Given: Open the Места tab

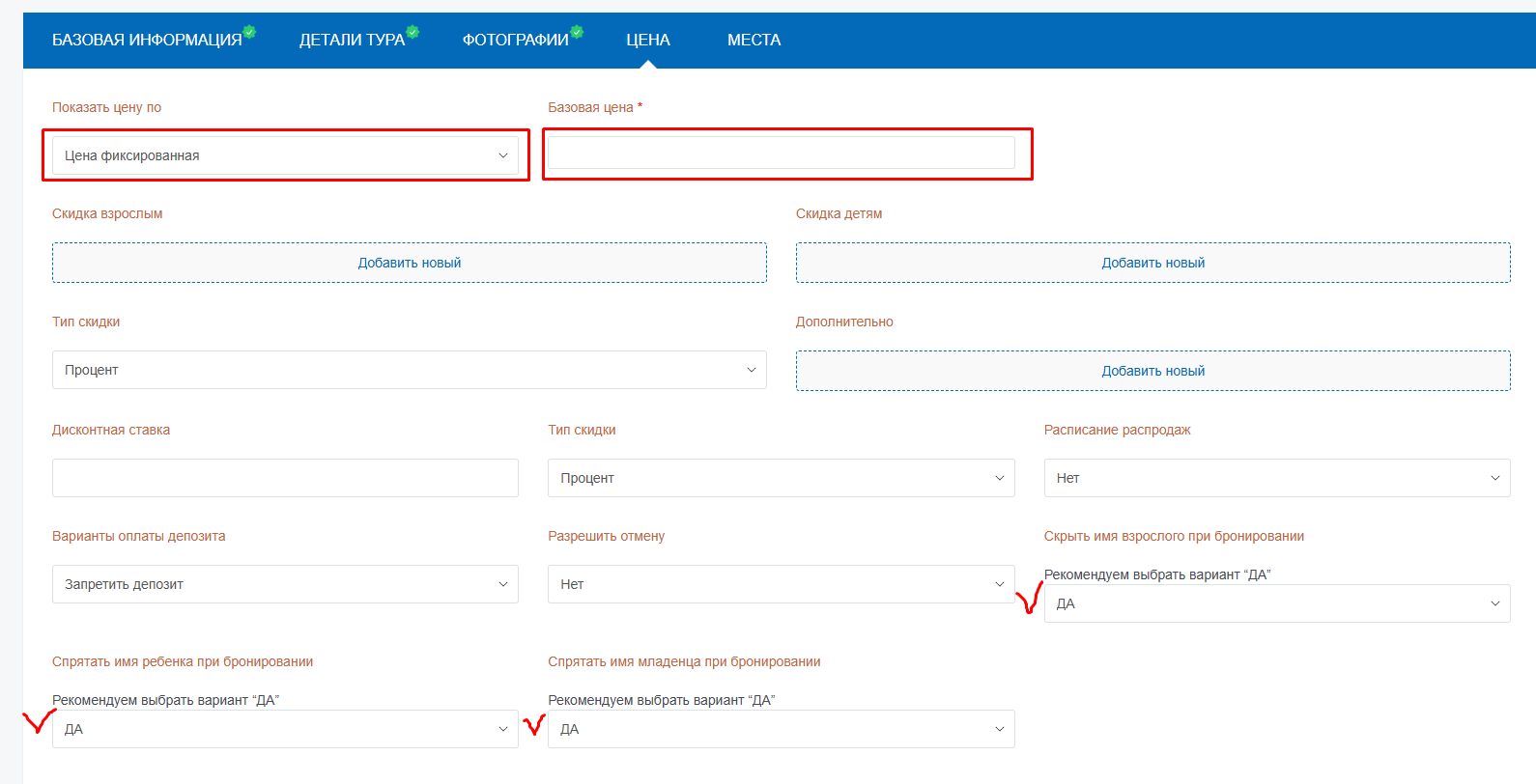Looking at the screenshot, I should point(754,40).
